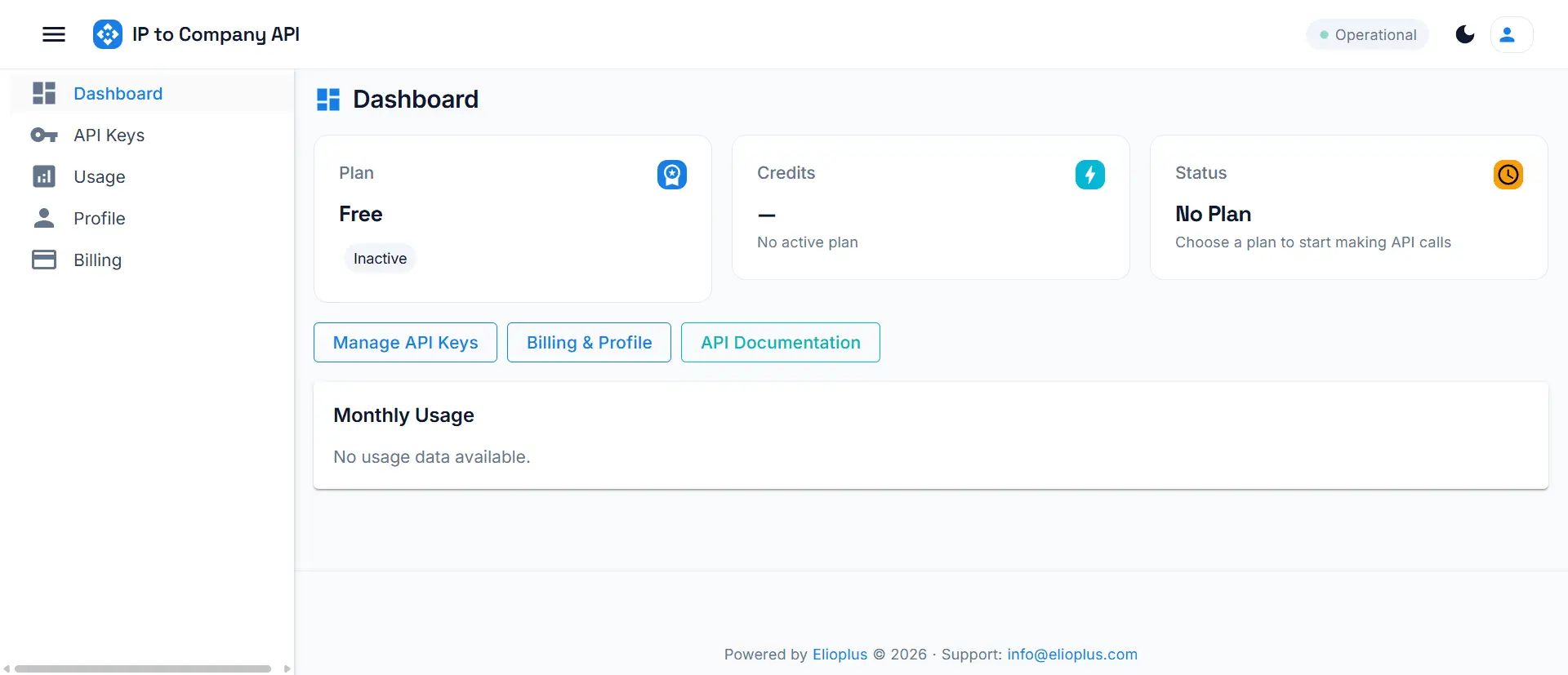Click the IP to Company API logo icon
Viewport: 1568px width, 675px height.
point(108,34)
